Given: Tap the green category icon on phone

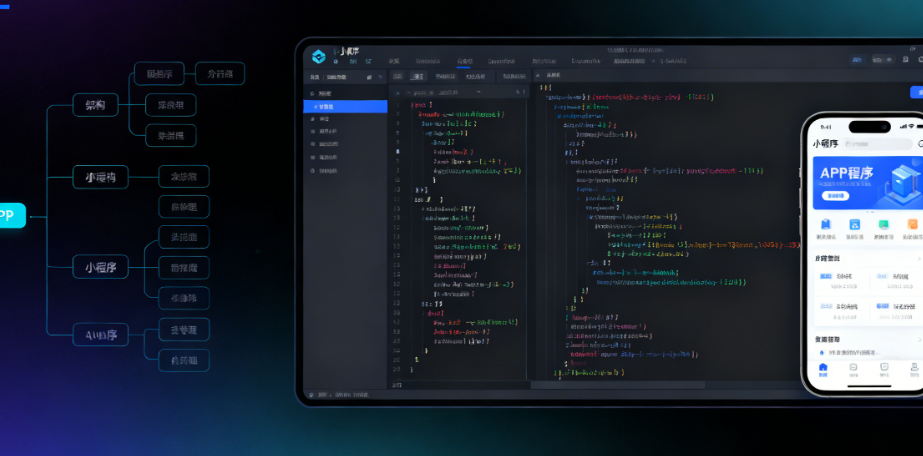Looking at the screenshot, I should tap(883, 225).
